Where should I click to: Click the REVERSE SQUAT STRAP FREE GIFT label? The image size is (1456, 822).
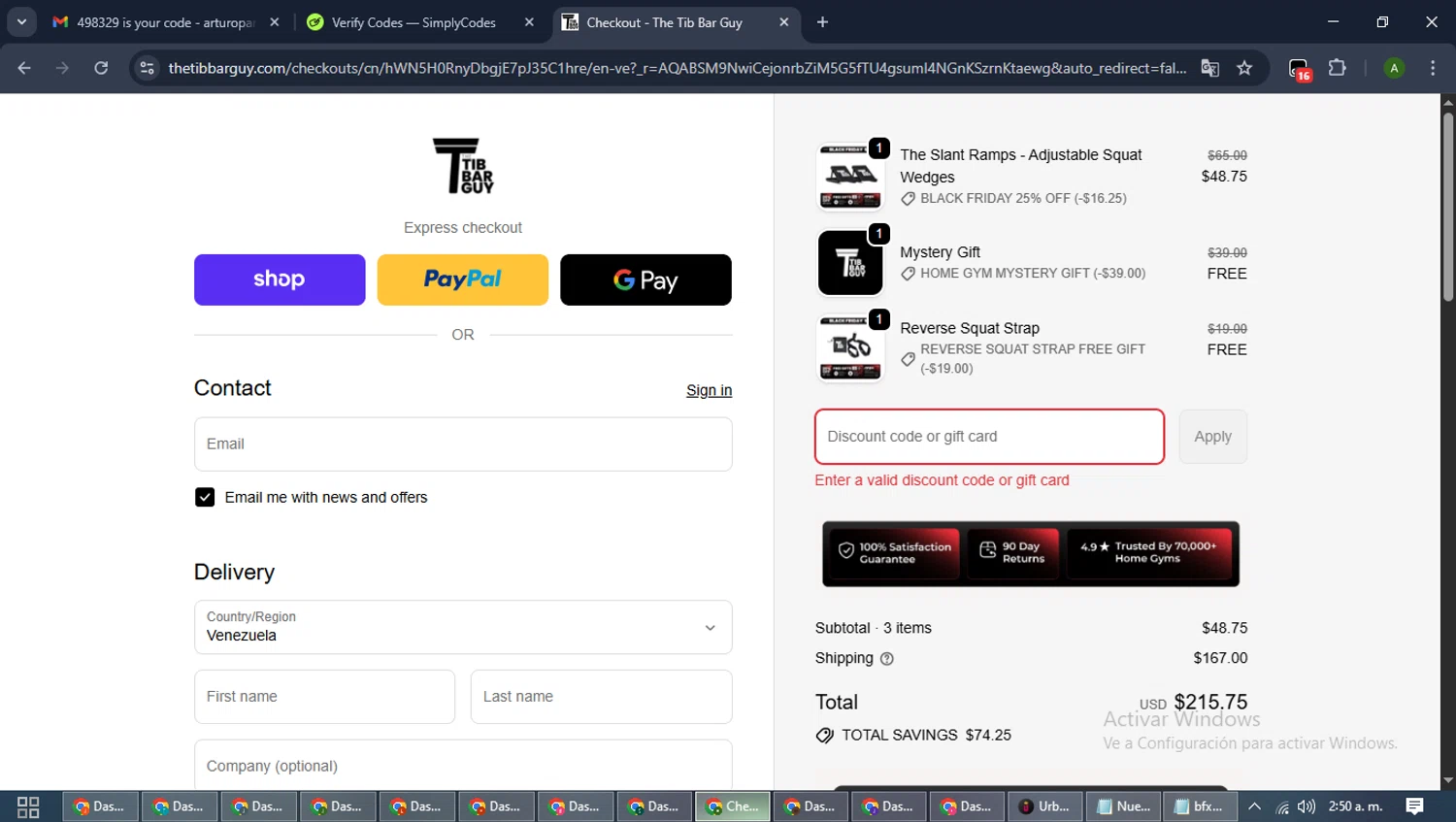click(x=1033, y=358)
